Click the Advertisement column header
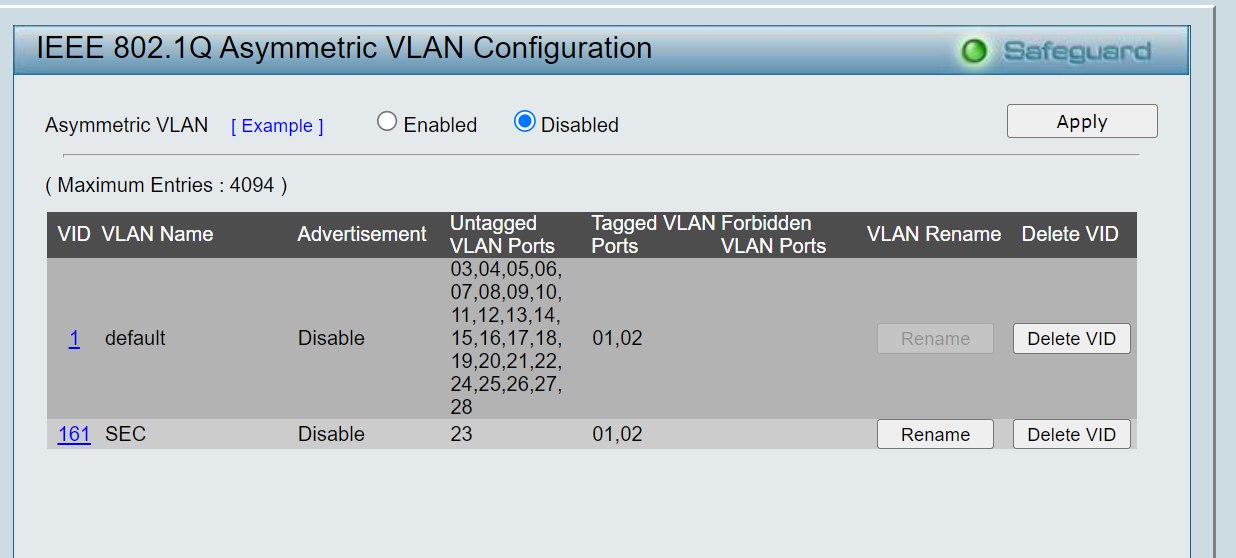The width and height of the screenshot is (1236, 558). coord(362,234)
